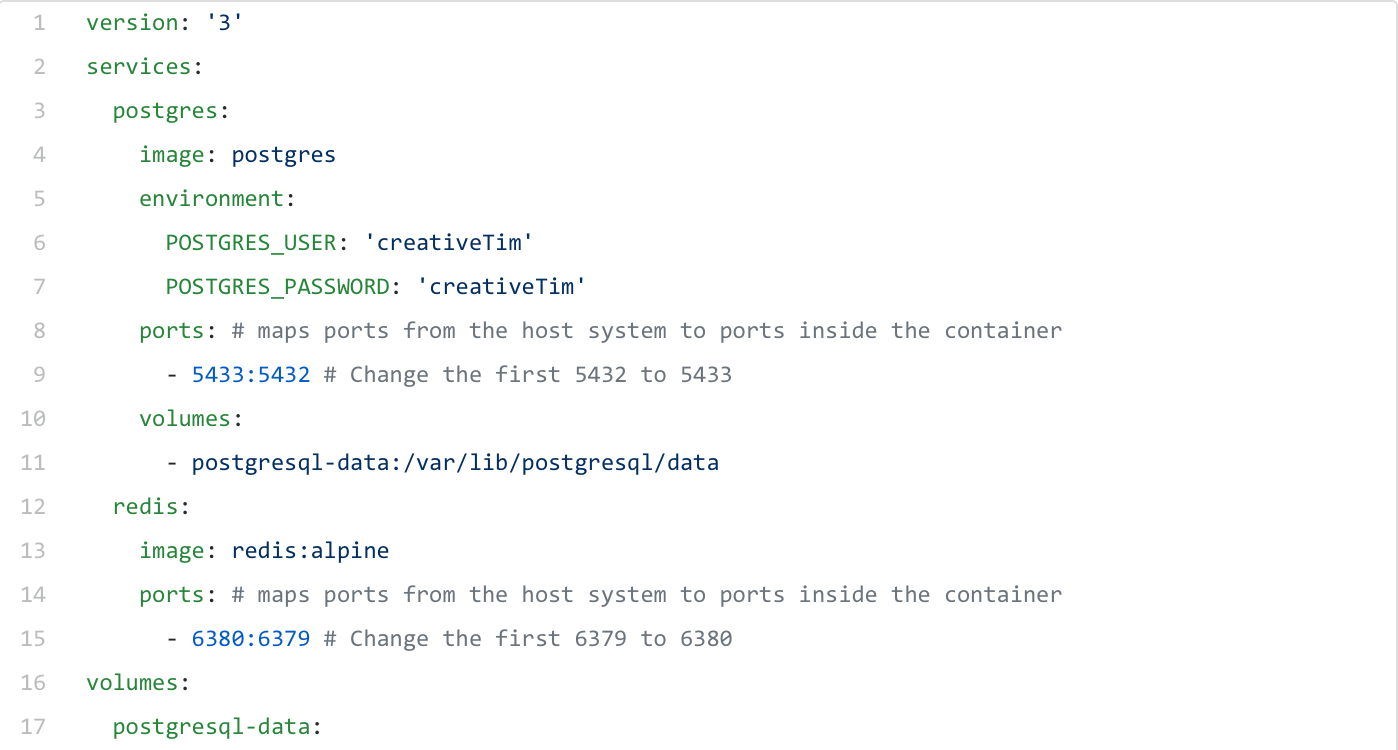The image size is (1398, 750).
Task: Click the postgres ports mapping comment on line 8
Action: (x=646, y=330)
